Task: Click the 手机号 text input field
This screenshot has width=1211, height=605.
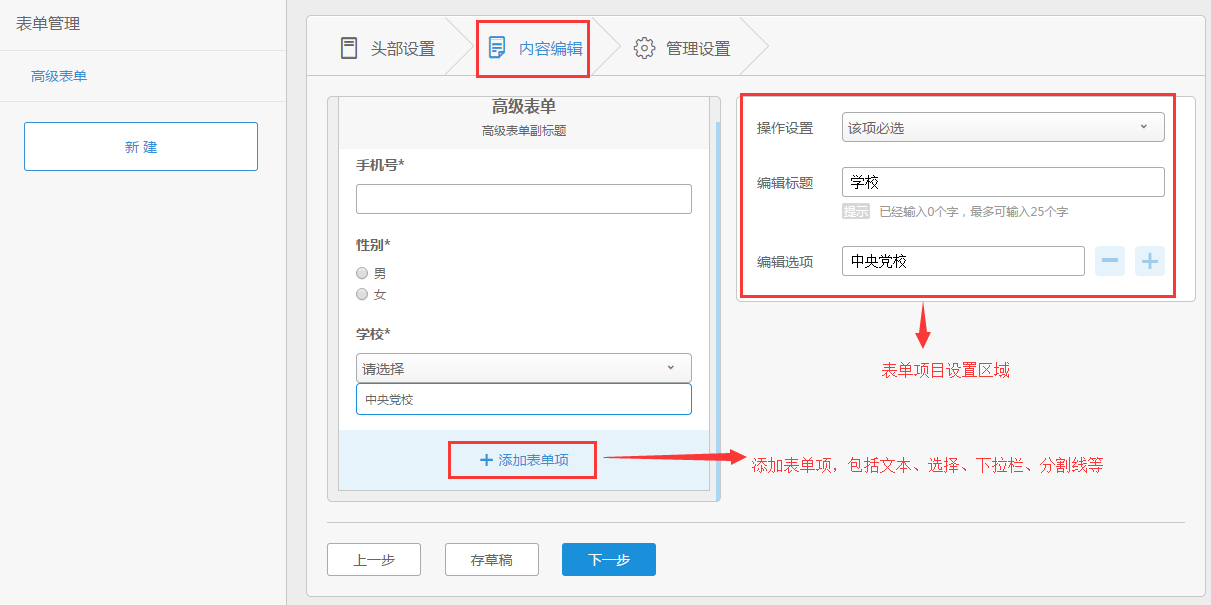Action: (523, 199)
